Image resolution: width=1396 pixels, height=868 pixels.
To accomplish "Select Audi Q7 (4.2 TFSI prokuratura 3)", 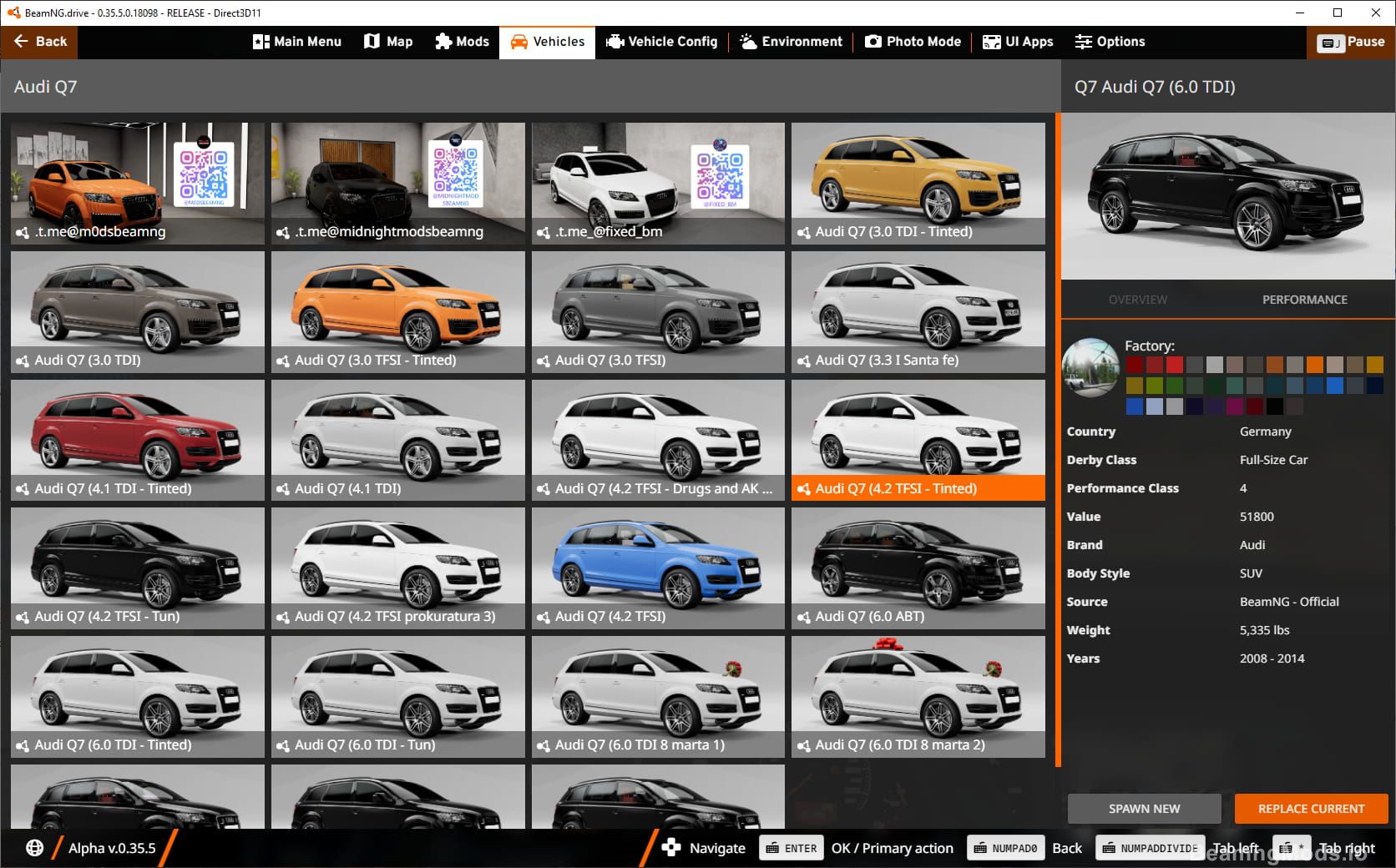I will [x=398, y=568].
